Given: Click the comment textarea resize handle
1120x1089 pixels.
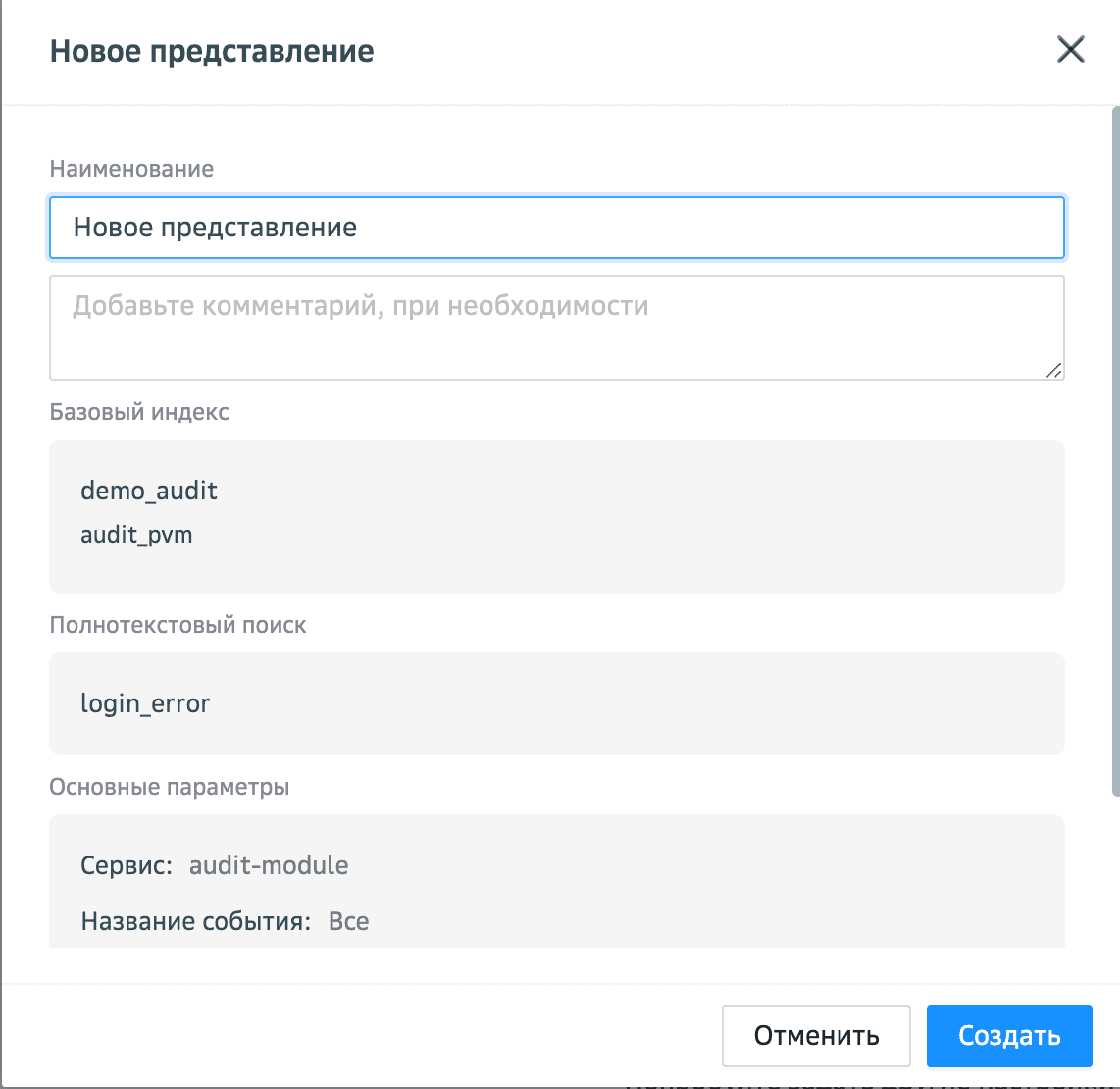Looking at the screenshot, I should (1053, 369).
